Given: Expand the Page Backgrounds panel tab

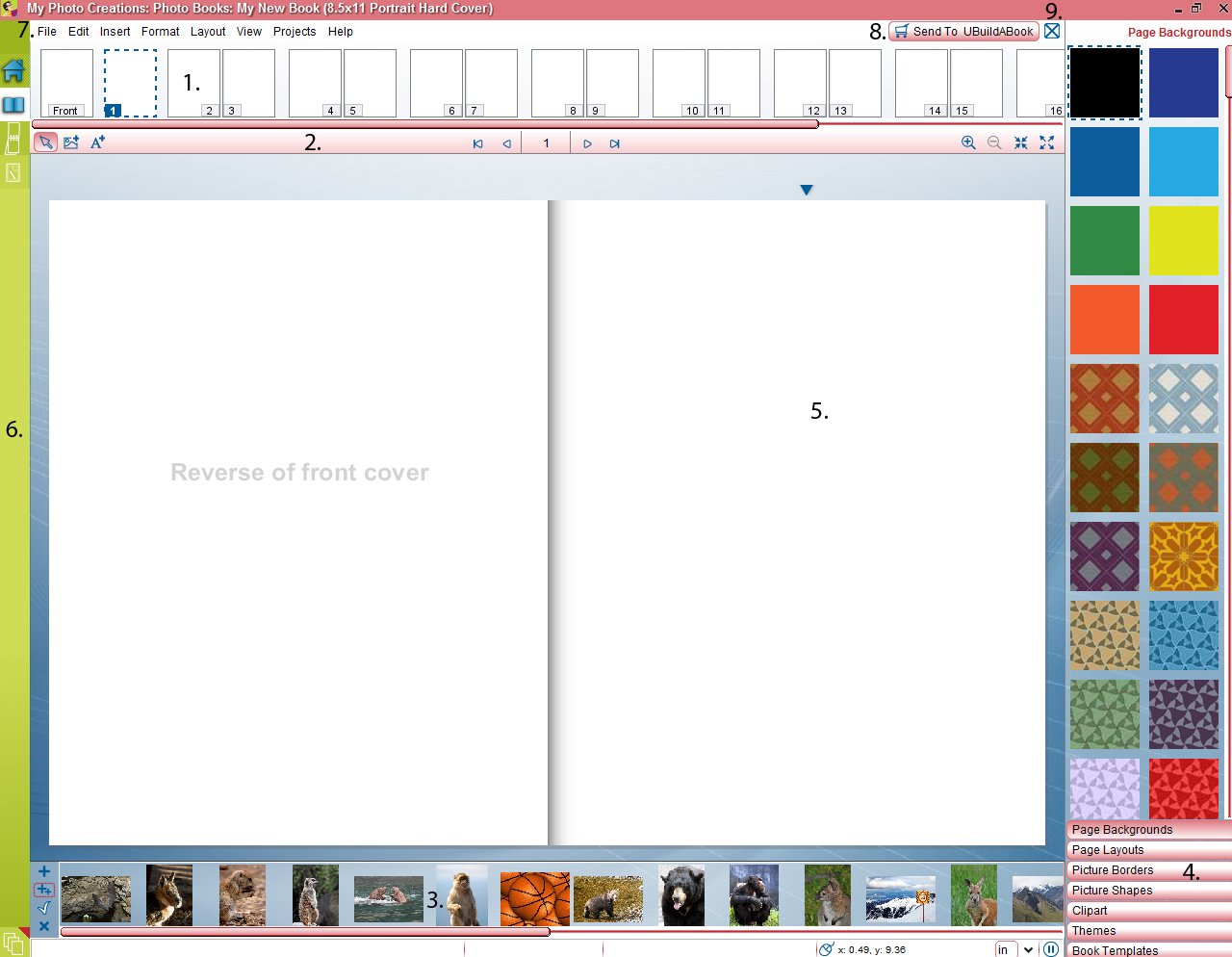Looking at the screenshot, I should click(x=1149, y=829).
